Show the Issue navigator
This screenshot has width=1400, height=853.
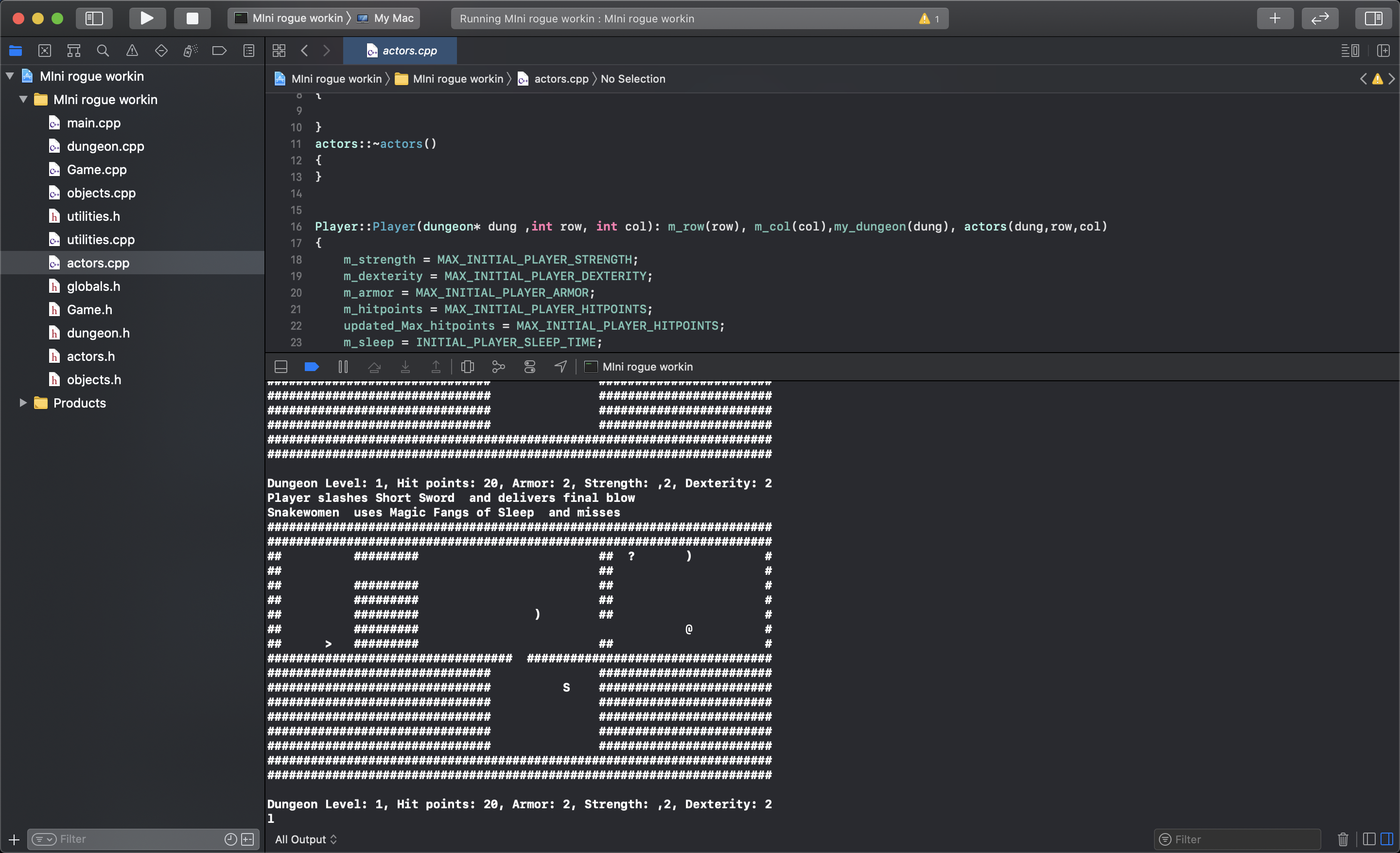point(132,51)
